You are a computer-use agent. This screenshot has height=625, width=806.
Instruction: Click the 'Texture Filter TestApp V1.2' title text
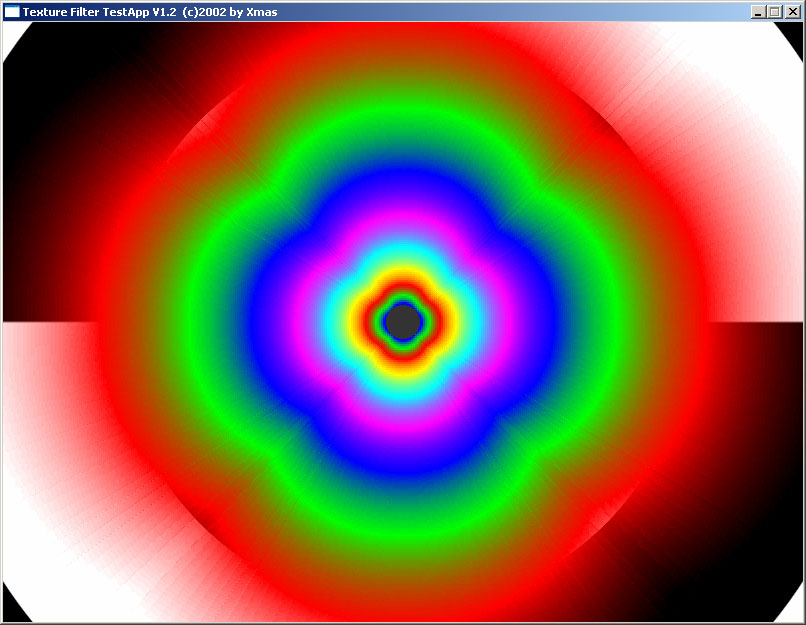coord(100,12)
